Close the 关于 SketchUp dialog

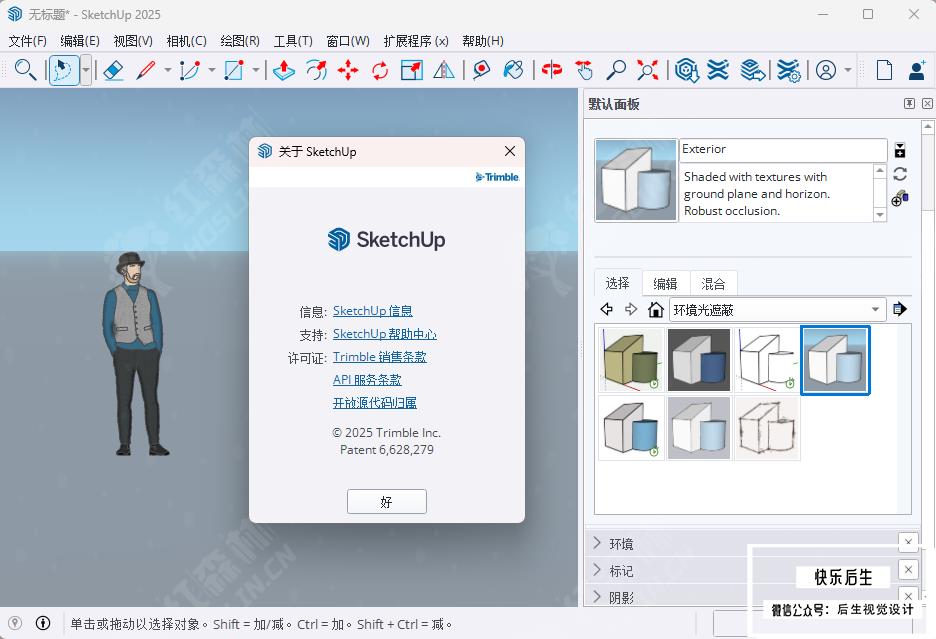(510, 151)
